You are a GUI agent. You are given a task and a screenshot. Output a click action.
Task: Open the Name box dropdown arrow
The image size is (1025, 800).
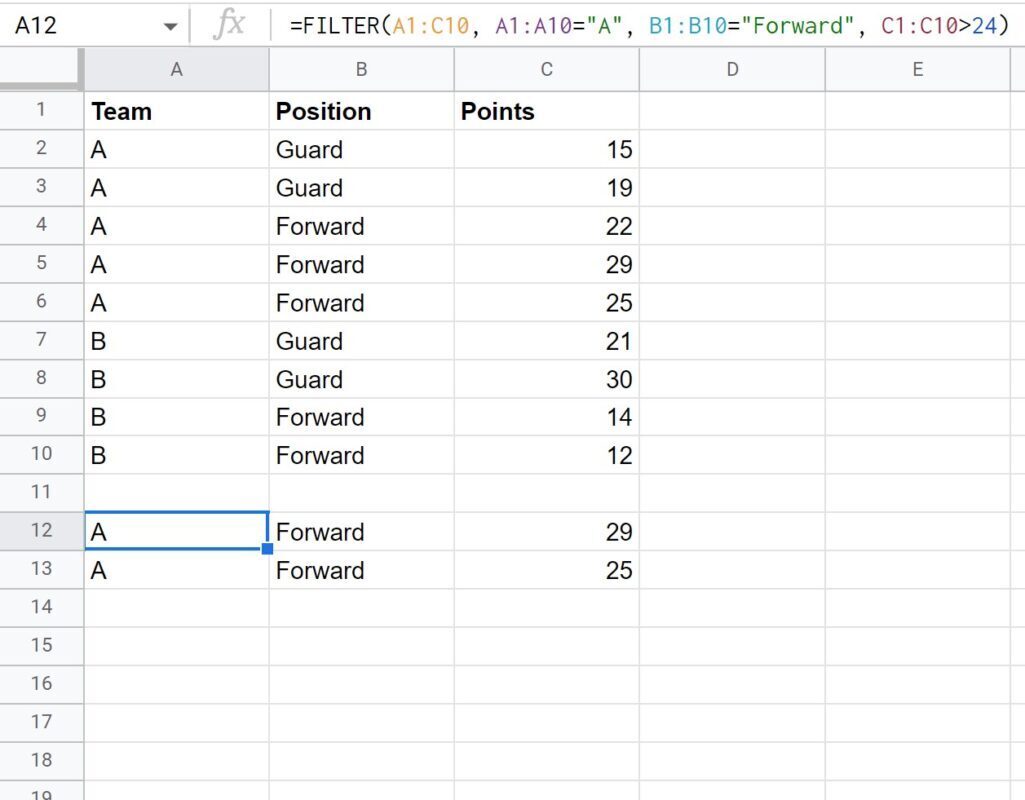[171, 27]
